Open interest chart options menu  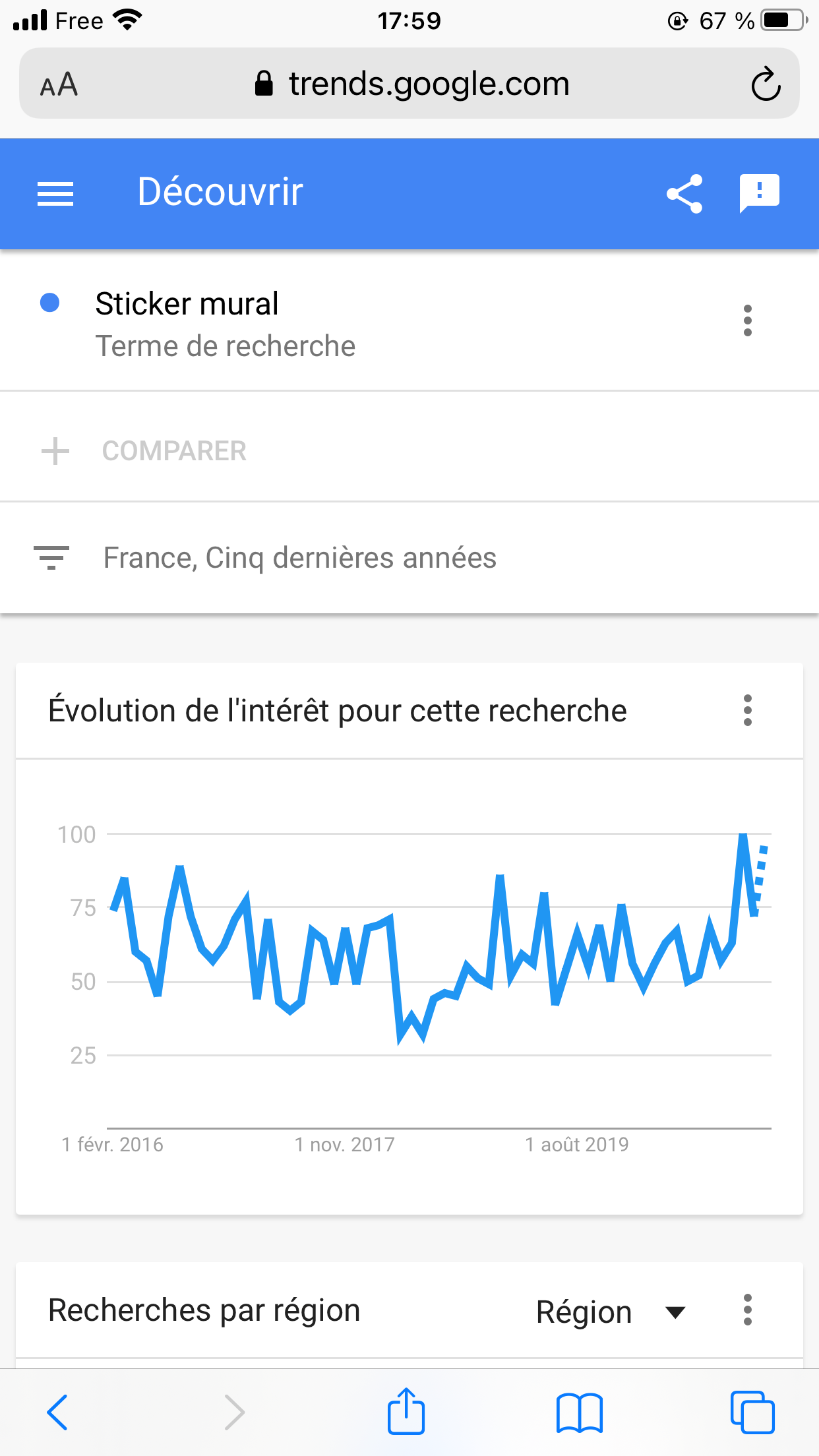(747, 711)
